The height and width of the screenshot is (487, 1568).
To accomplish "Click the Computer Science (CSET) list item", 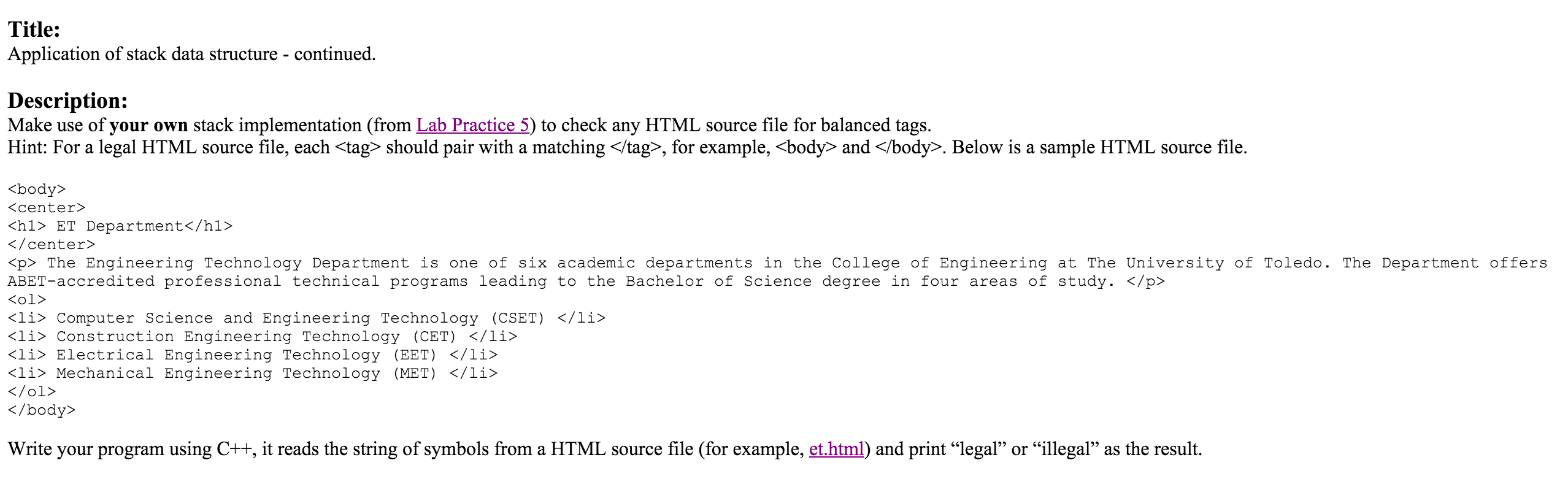I will coord(307,318).
